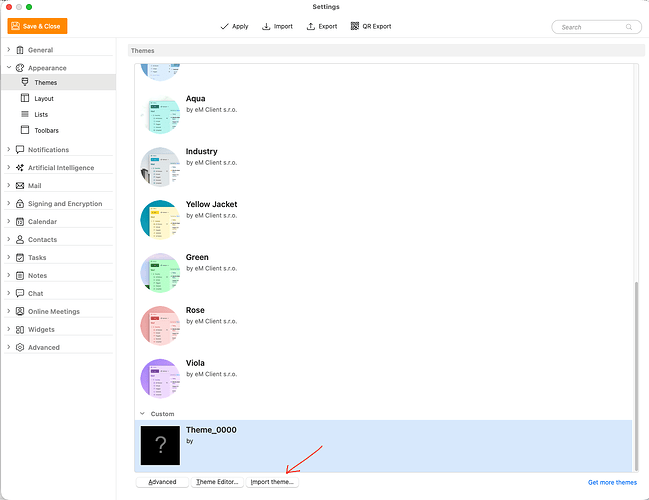Open the Layout settings page
Image resolution: width=649 pixels, height=500 pixels.
point(44,99)
